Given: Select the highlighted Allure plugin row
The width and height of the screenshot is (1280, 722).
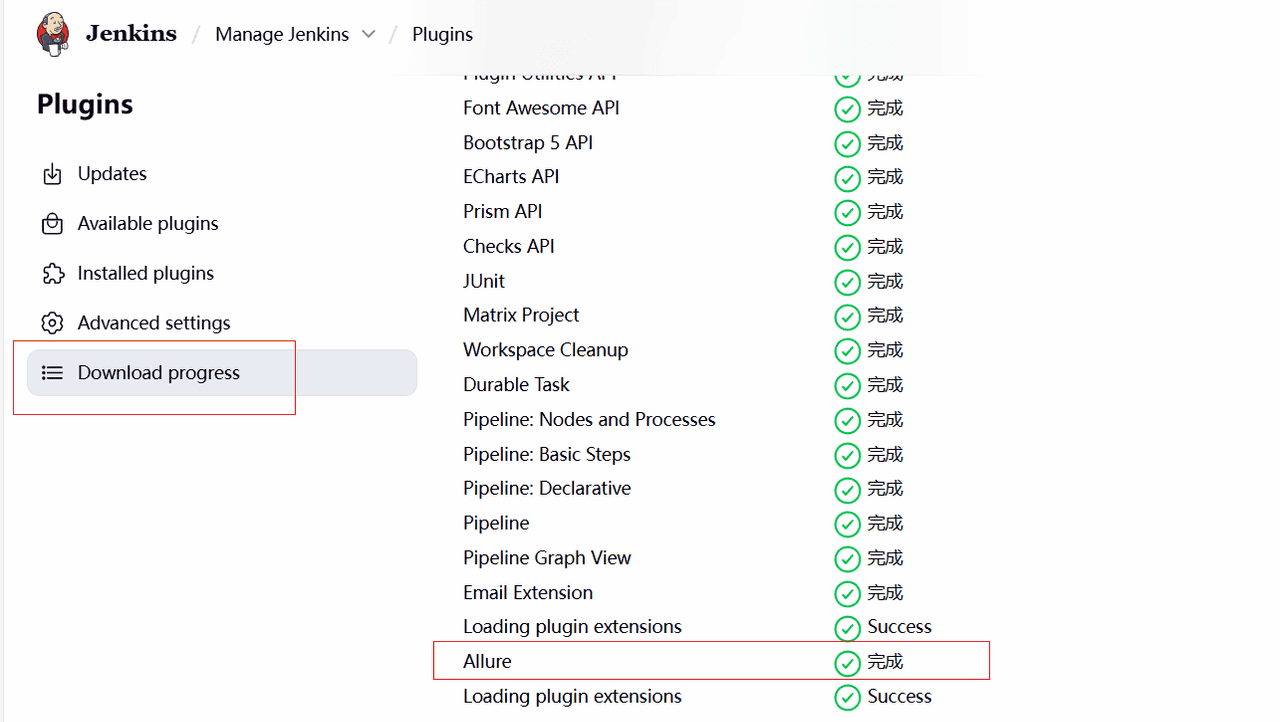Looking at the screenshot, I should pos(487,661).
